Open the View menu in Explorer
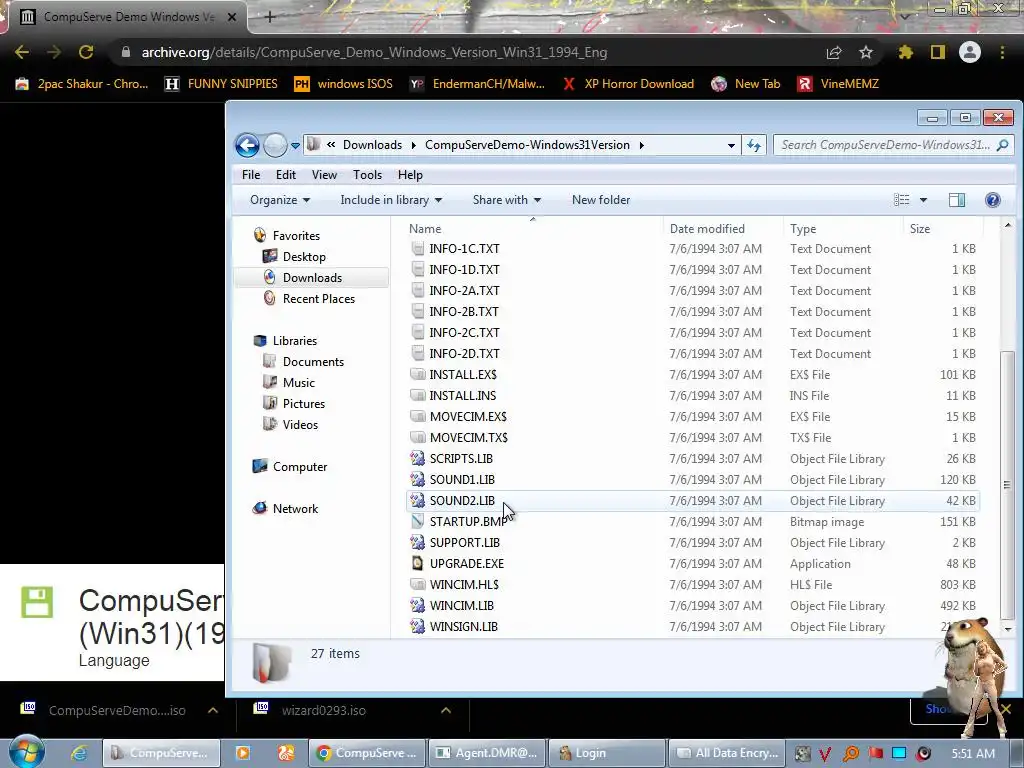The height and width of the screenshot is (768, 1024). click(324, 175)
